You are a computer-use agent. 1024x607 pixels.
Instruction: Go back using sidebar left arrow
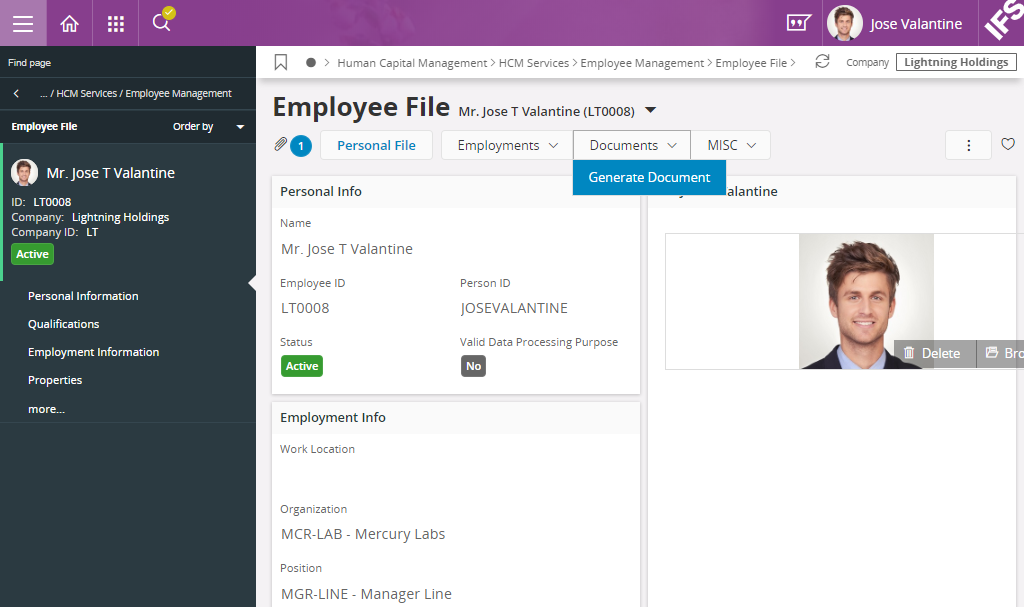16,93
